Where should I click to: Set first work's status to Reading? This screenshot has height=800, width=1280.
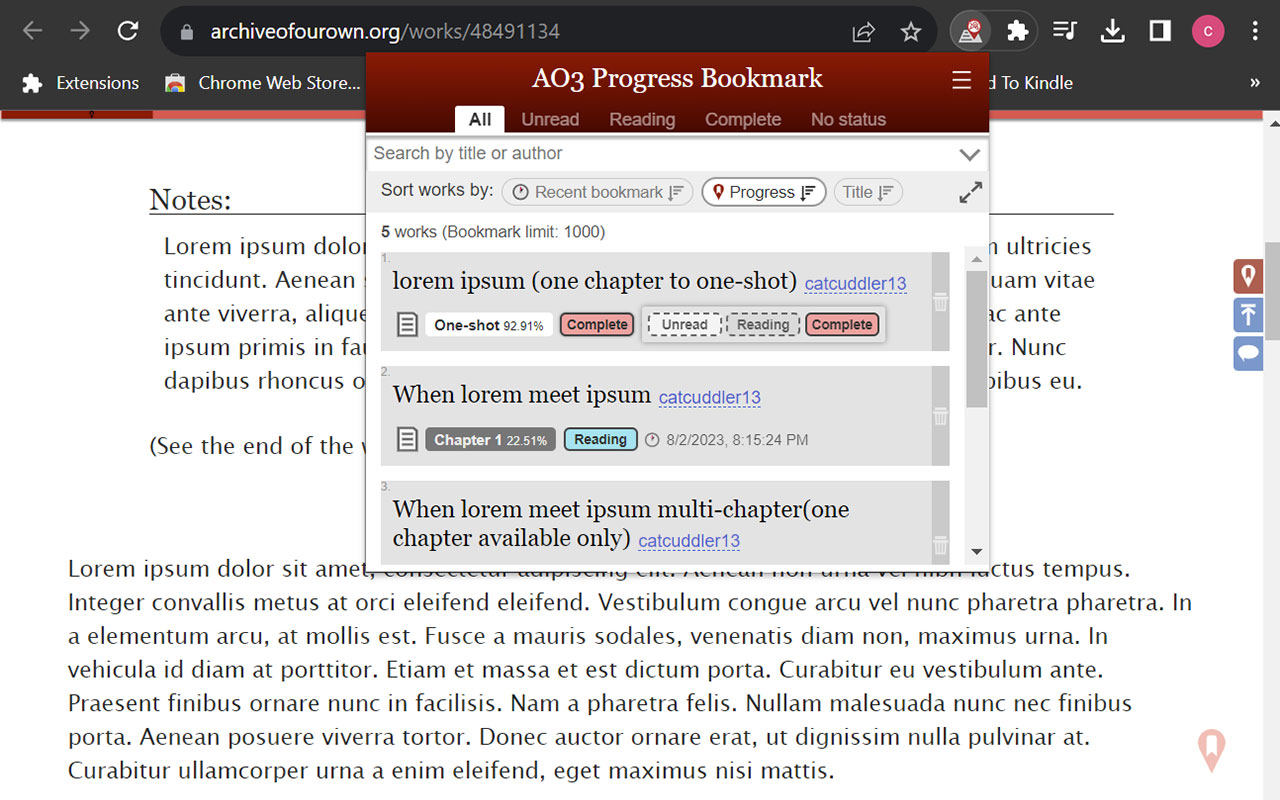(x=762, y=324)
